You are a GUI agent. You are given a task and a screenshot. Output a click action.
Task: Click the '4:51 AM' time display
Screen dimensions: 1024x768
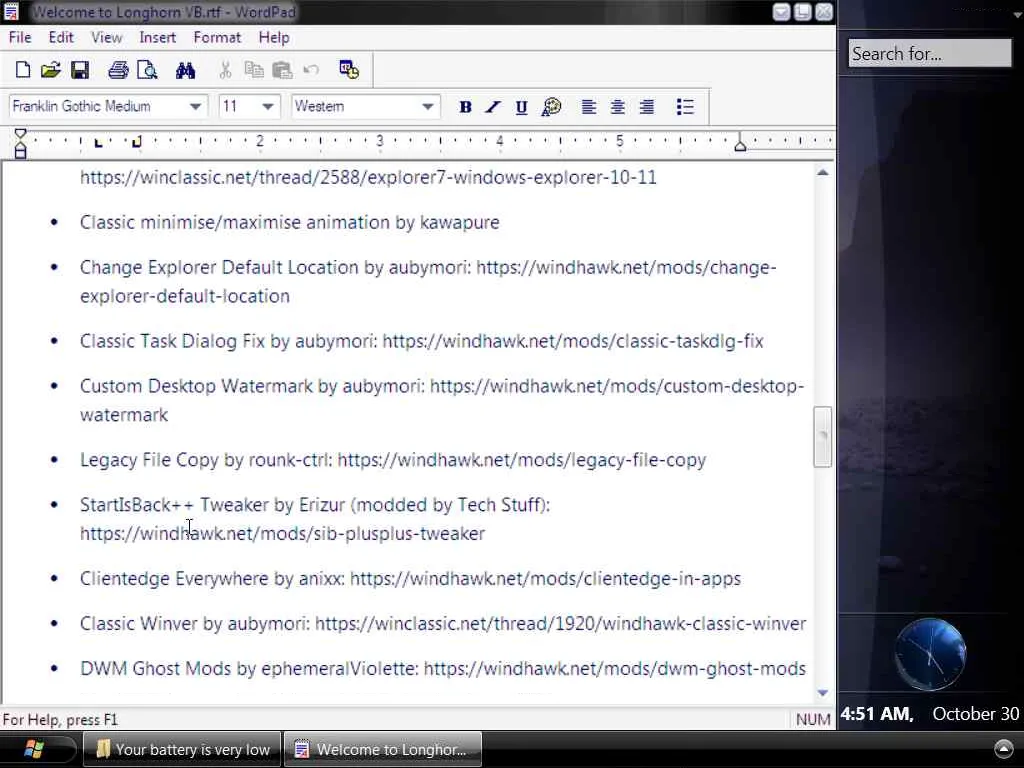[x=876, y=714]
